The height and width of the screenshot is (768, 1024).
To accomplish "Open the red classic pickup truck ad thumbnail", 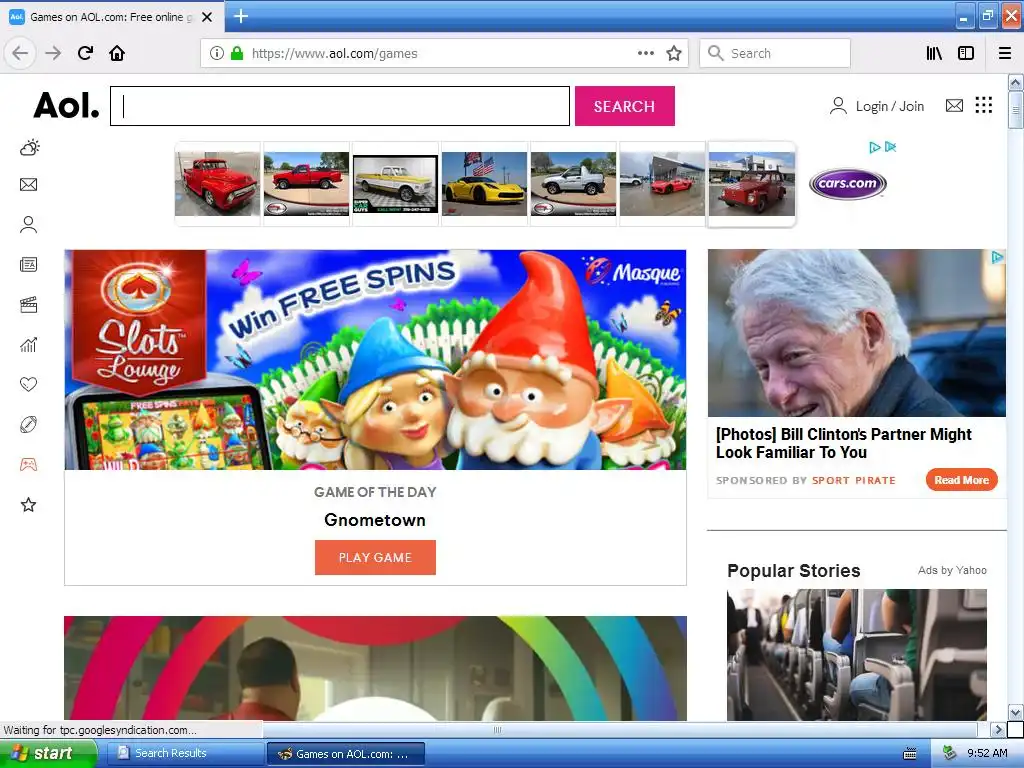I will (217, 184).
